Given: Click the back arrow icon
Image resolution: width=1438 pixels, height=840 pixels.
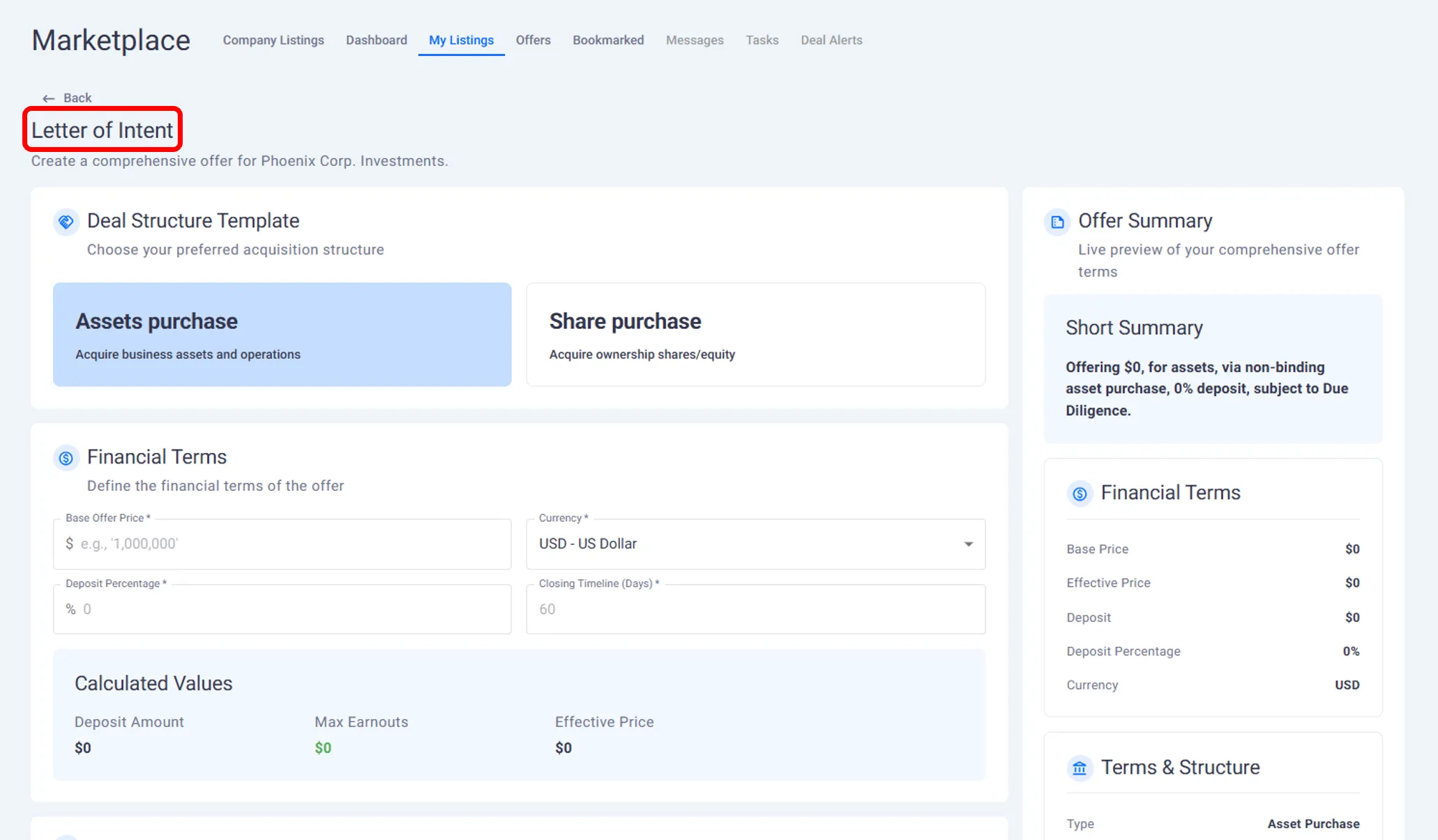Looking at the screenshot, I should pyautogui.click(x=48, y=98).
